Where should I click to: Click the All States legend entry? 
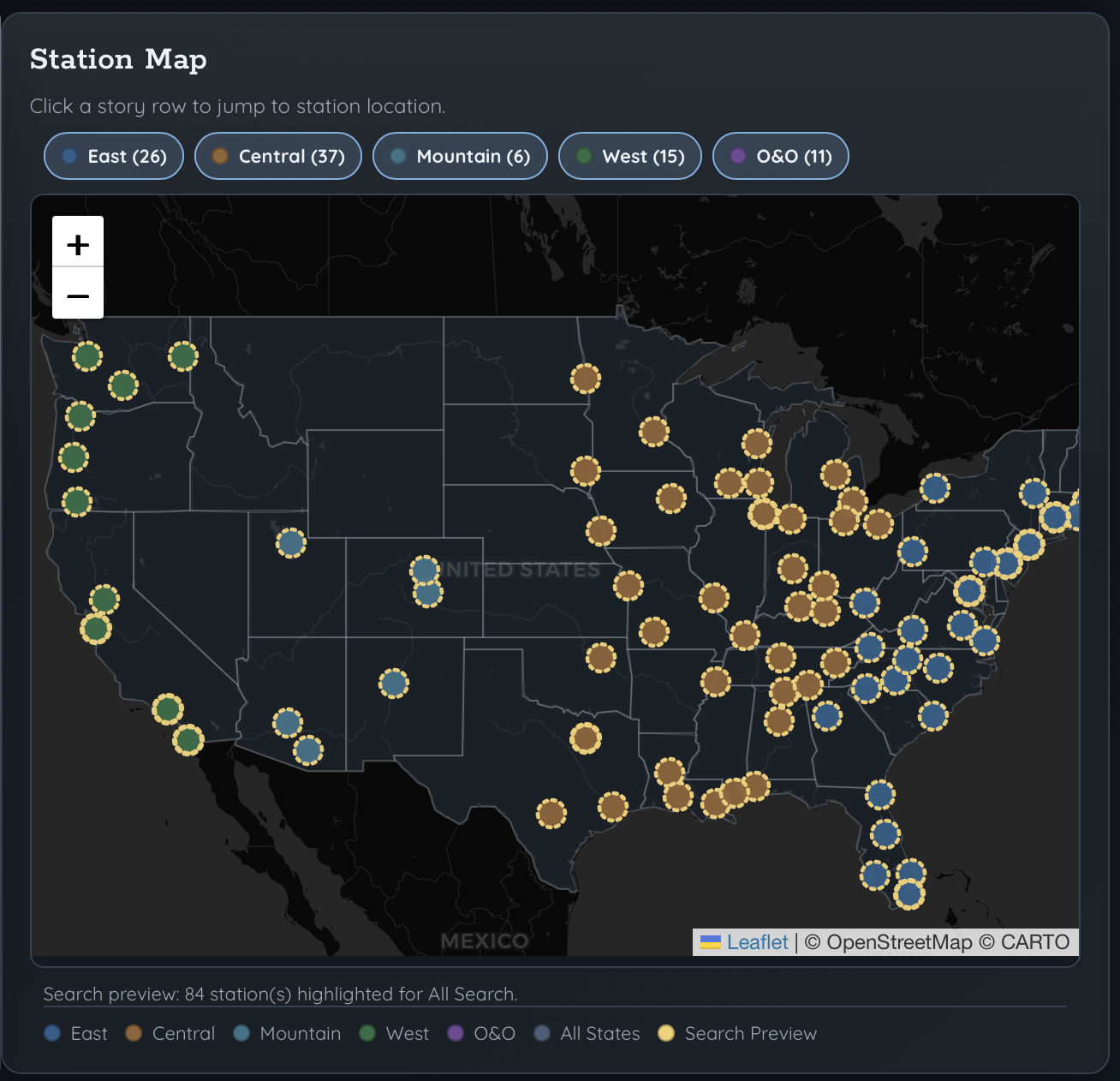[x=599, y=1033]
